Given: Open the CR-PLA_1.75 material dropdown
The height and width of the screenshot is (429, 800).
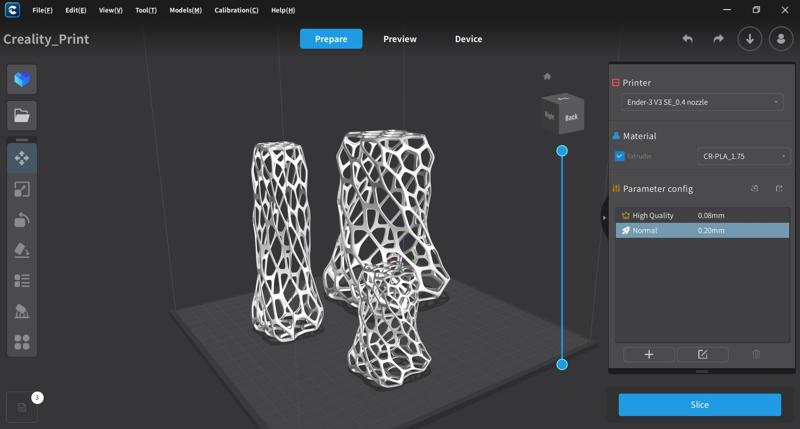Looking at the screenshot, I should [x=744, y=156].
